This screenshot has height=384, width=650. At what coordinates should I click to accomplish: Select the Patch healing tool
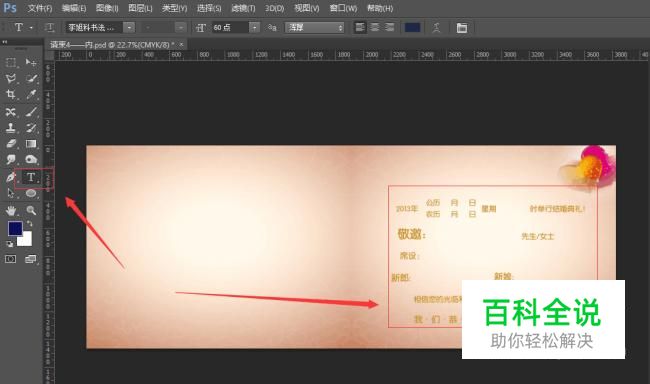[11, 112]
